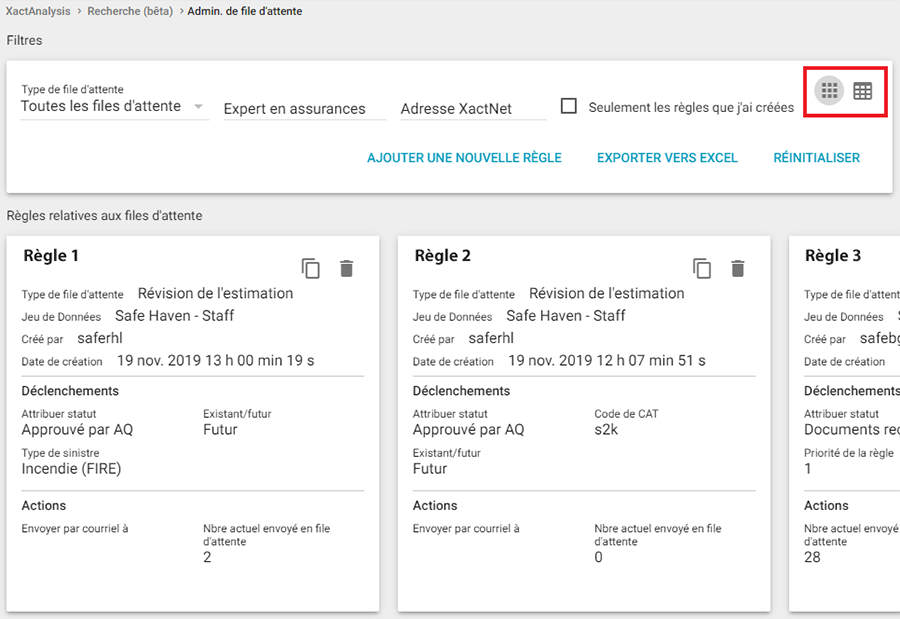Screen dimensions: 900x619
Task: Click 'Exporter vers Excel' button
Action: [x=667, y=158]
